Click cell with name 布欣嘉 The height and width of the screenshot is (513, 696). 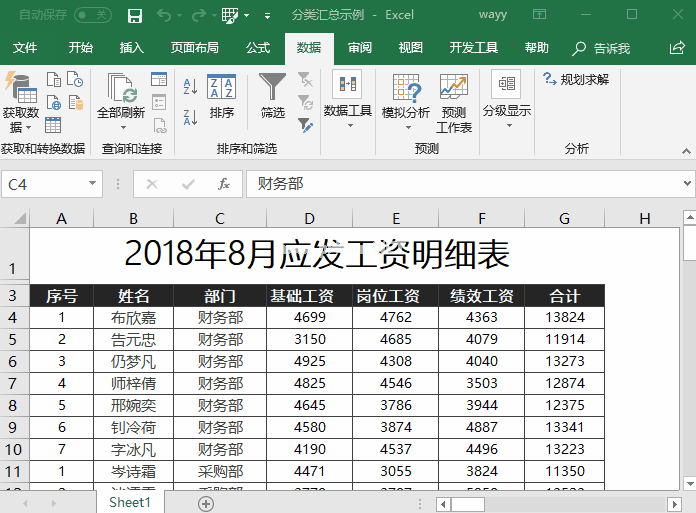[133, 318]
